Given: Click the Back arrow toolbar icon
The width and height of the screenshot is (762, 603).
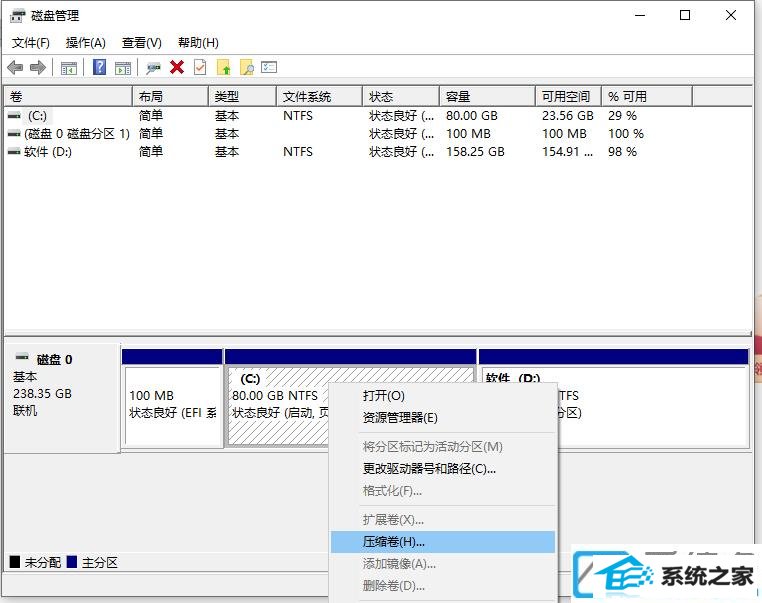Looking at the screenshot, I should click(15, 67).
